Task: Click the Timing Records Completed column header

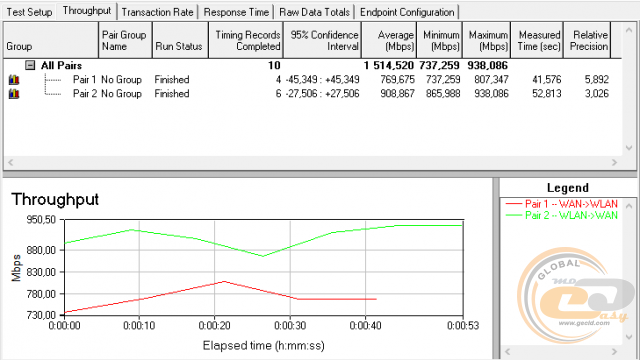Action: click(x=246, y=40)
